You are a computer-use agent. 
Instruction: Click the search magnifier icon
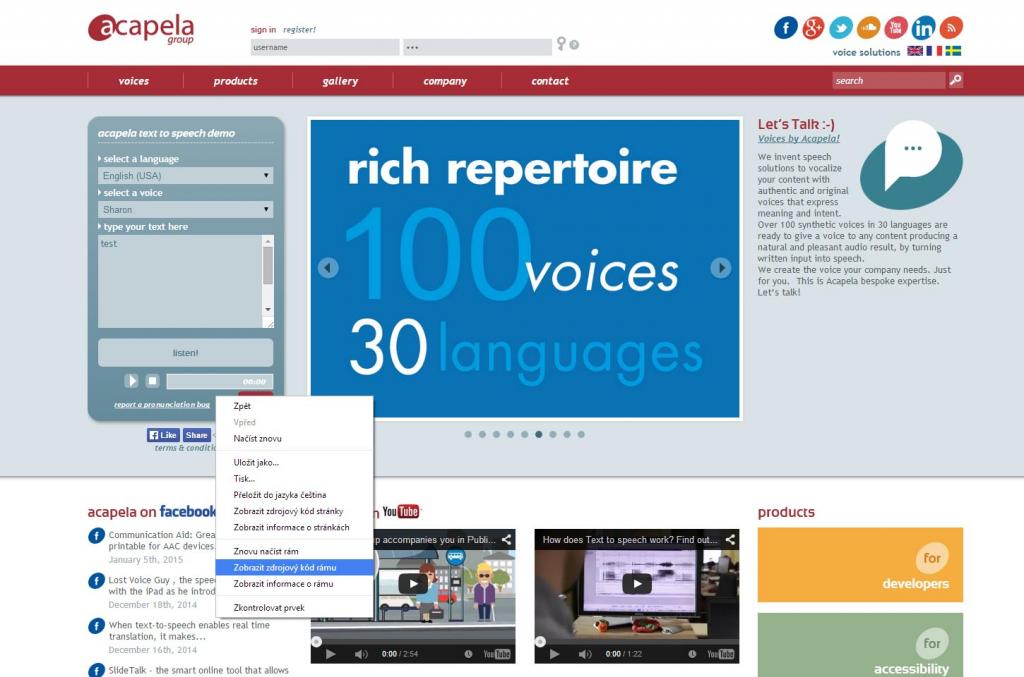pos(956,80)
